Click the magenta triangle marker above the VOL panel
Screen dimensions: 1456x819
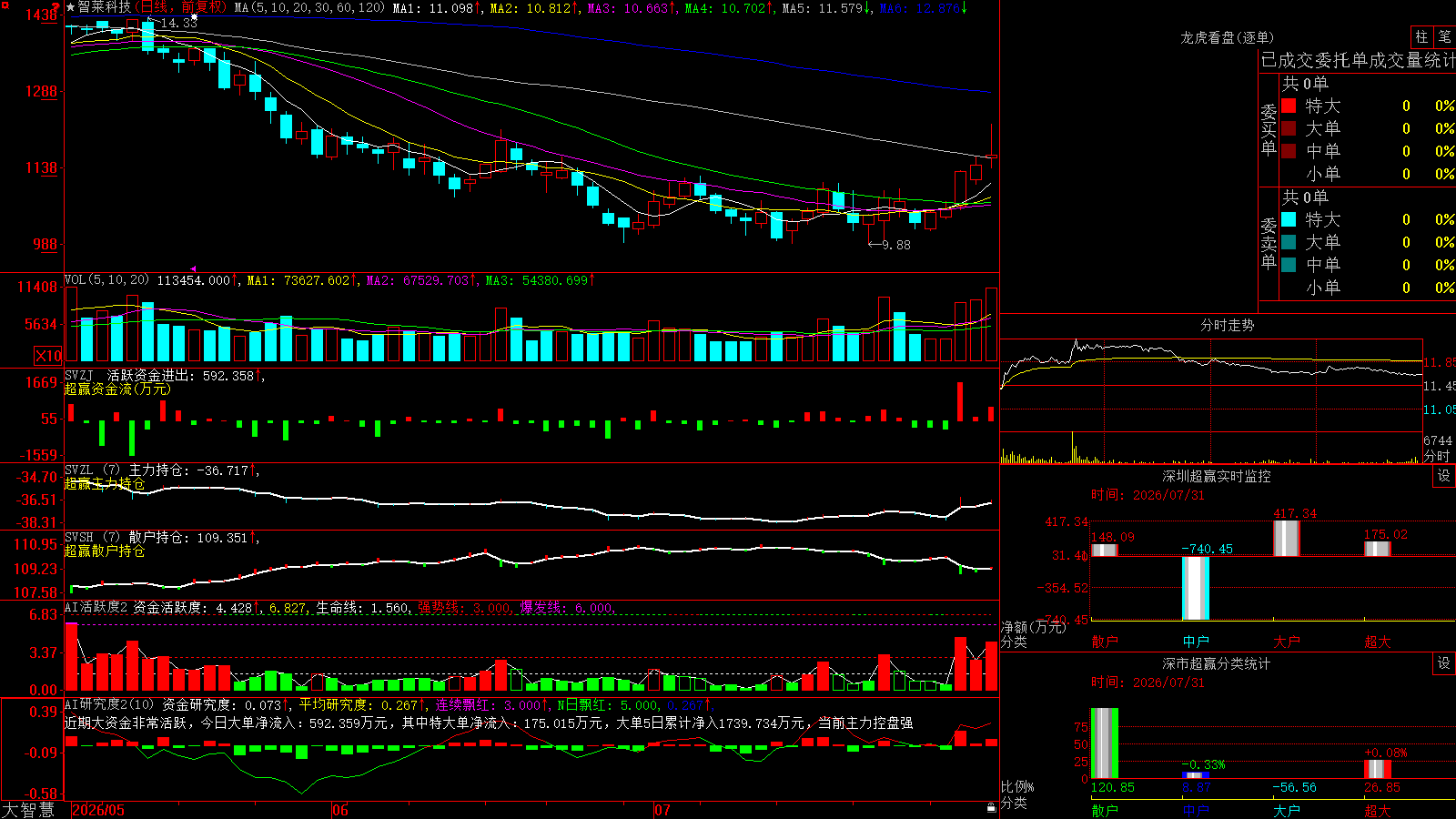click(x=194, y=268)
